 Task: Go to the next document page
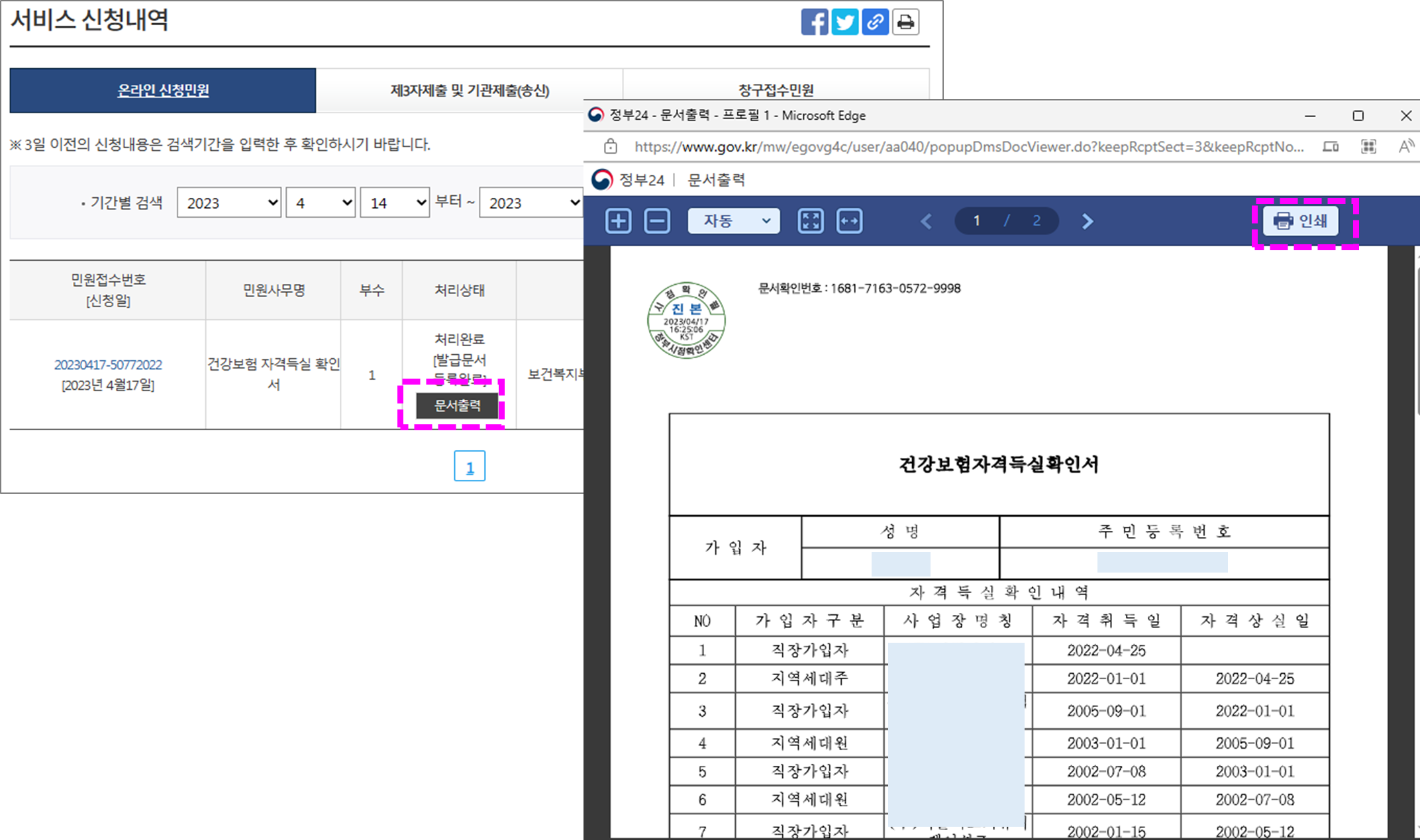coord(1087,221)
